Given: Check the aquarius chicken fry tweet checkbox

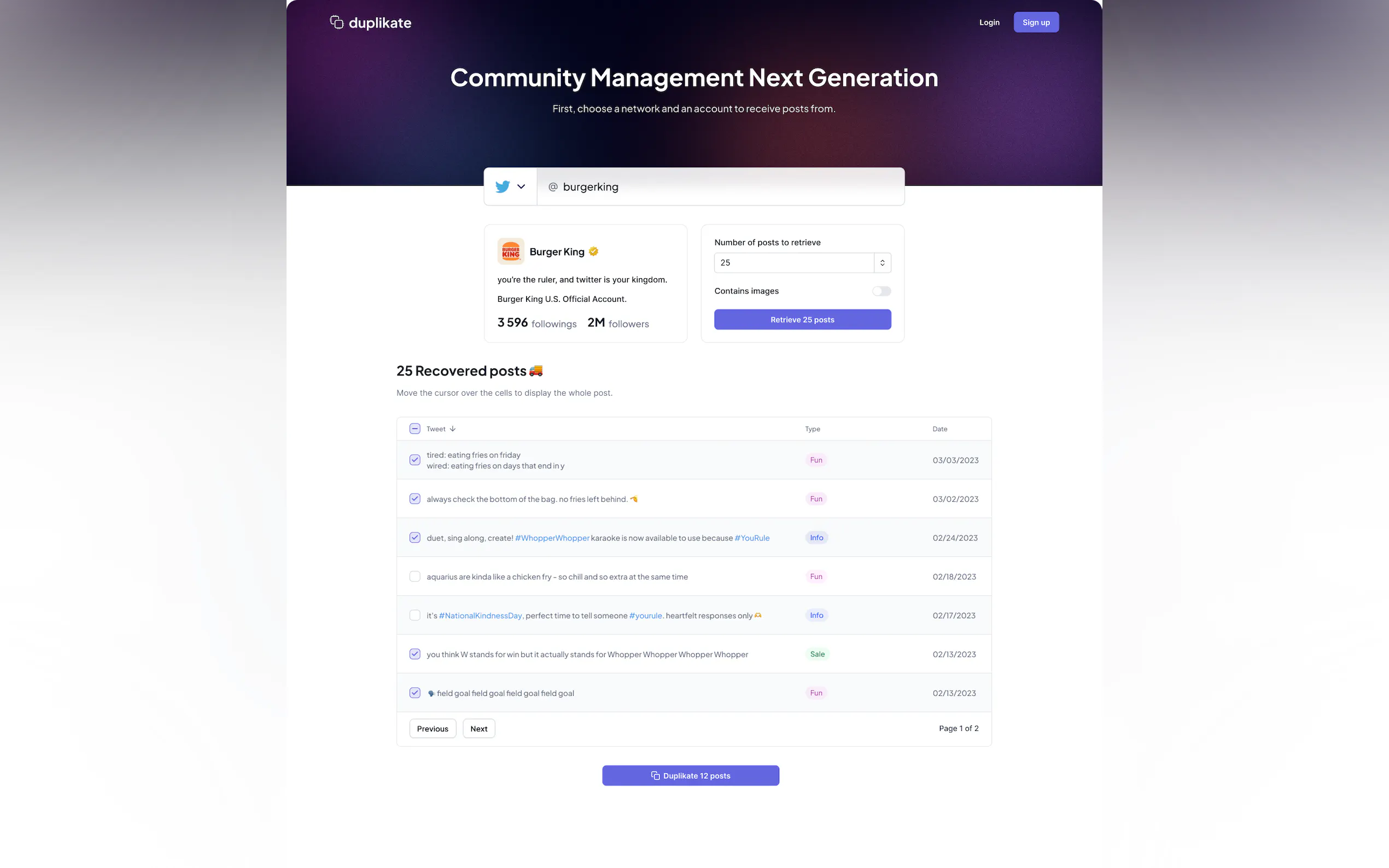Looking at the screenshot, I should (415, 576).
